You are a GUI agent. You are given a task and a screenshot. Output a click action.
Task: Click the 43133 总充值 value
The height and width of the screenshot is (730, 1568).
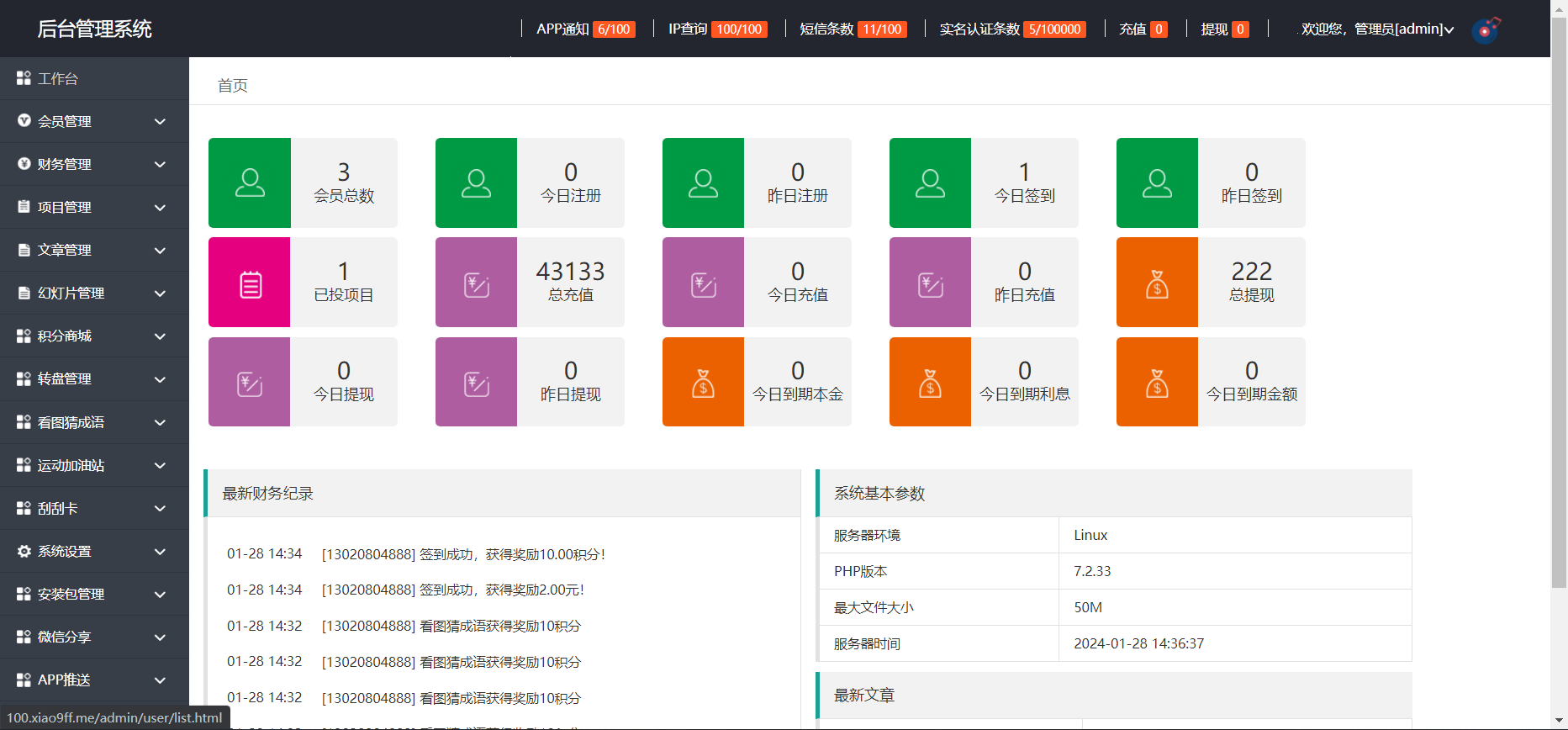[x=570, y=271]
